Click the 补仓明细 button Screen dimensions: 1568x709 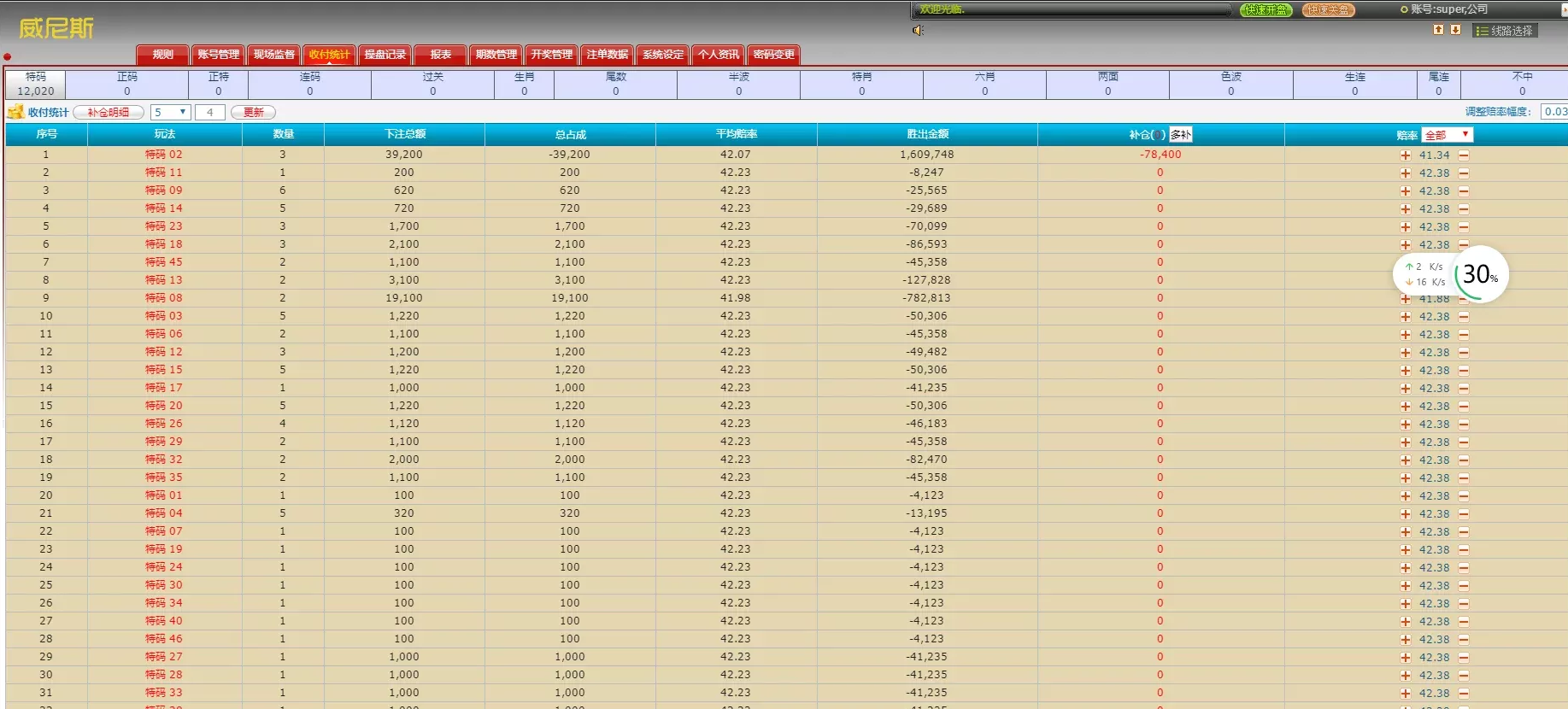pyautogui.click(x=109, y=113)
